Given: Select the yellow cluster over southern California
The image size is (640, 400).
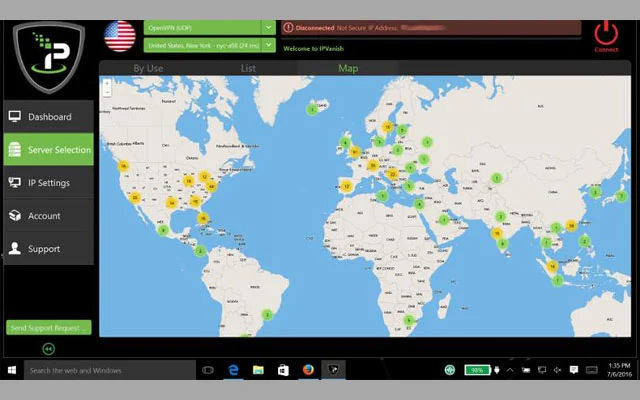Looking at the screenshot, I should coord(135,198).
